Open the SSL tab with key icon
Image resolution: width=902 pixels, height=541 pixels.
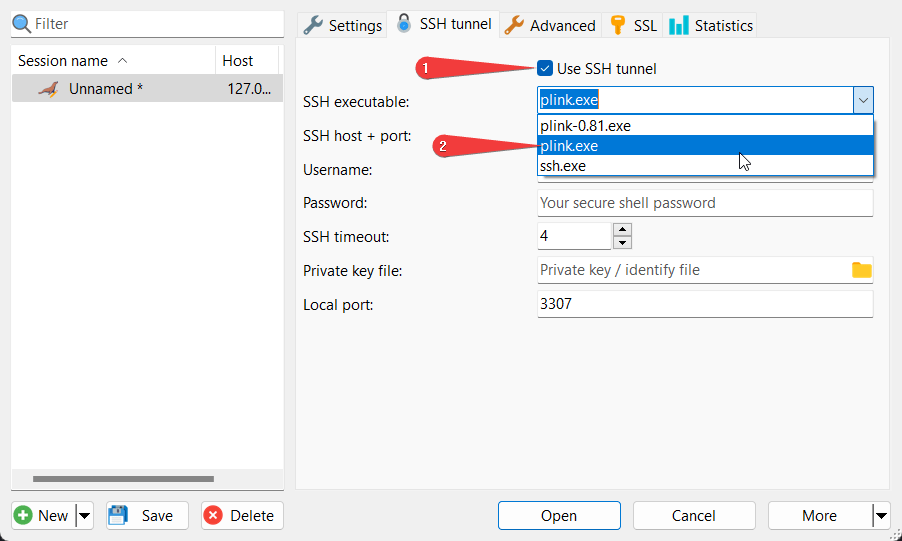click(x=634, y=25)
